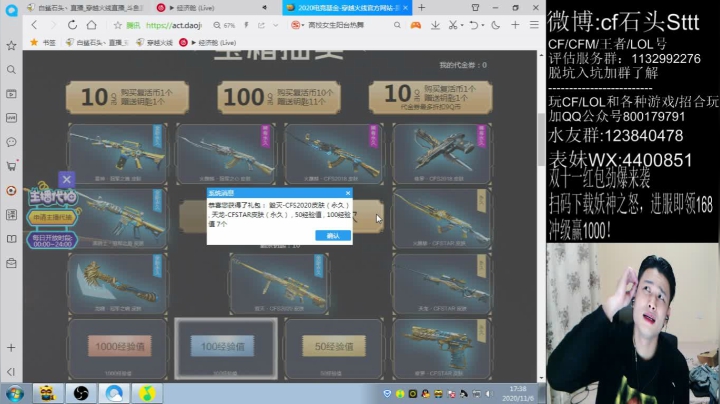The height and width of the screenshot is (404, 720).
Task: Click the skin shirt icon in title bar
Action: pos(475,7)
